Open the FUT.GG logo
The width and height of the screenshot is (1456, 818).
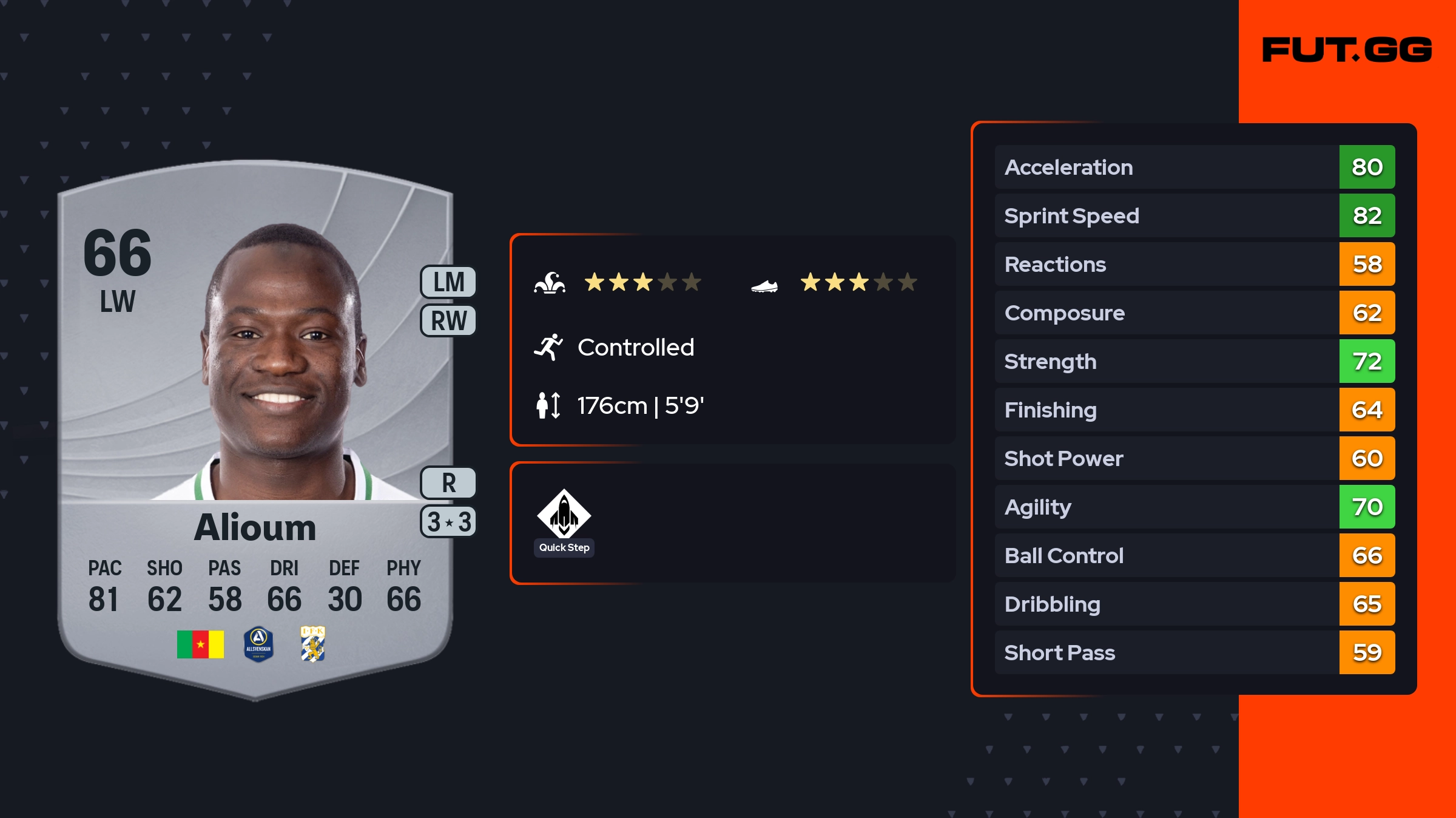tap(1347, 50)
